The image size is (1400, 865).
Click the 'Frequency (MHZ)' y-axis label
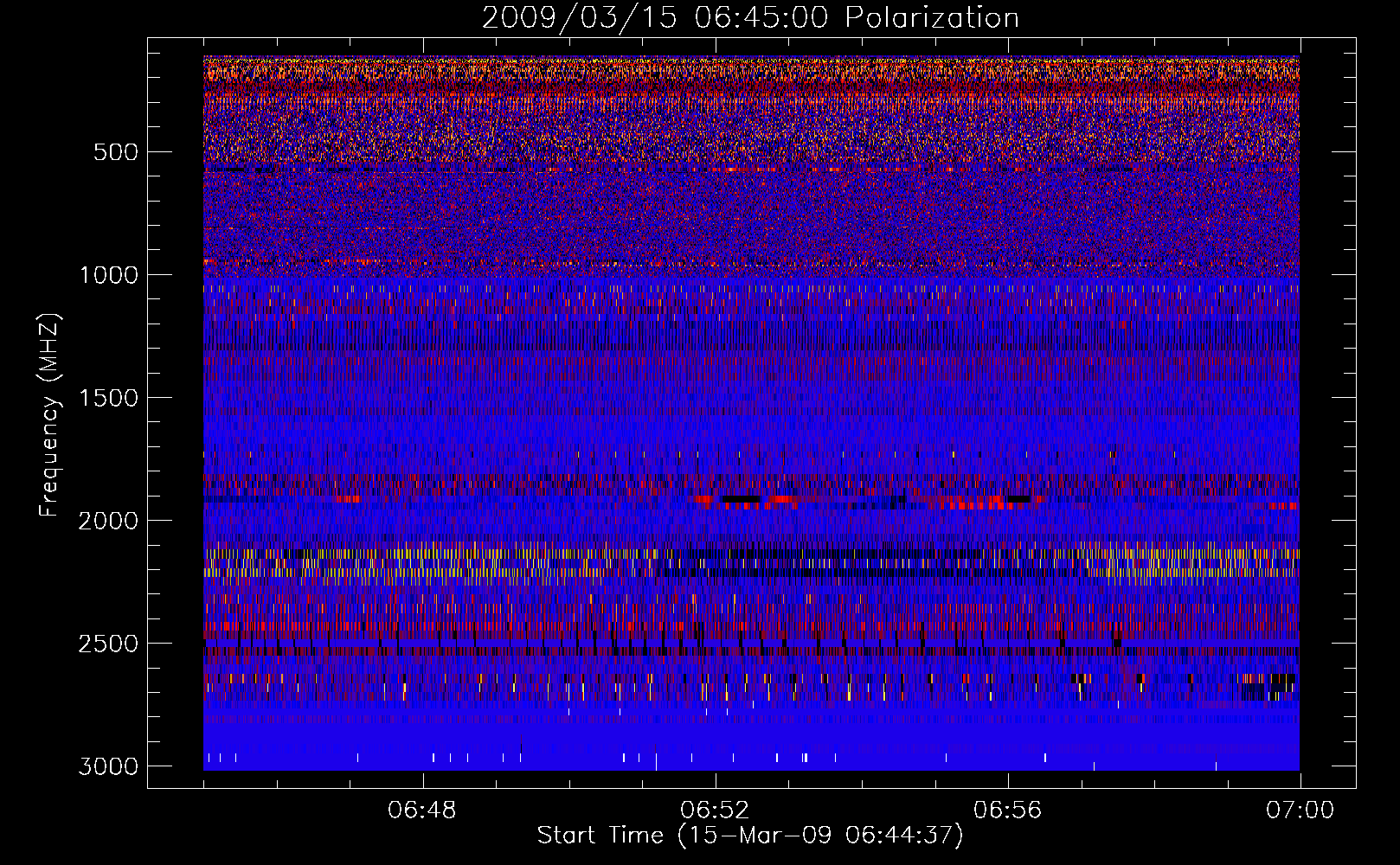pos(50,415)
